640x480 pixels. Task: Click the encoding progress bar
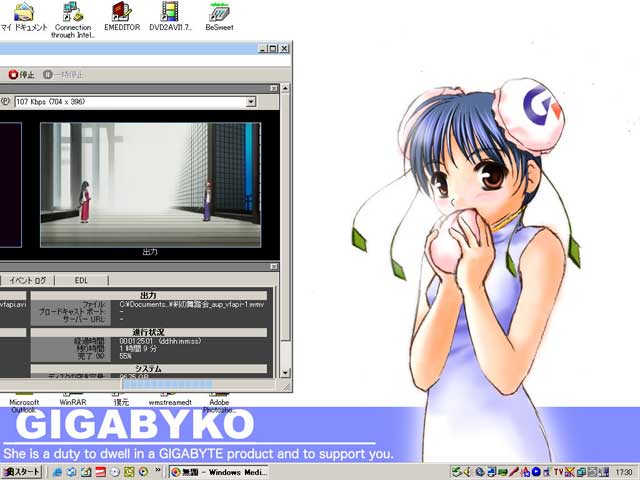coord(166,384)
